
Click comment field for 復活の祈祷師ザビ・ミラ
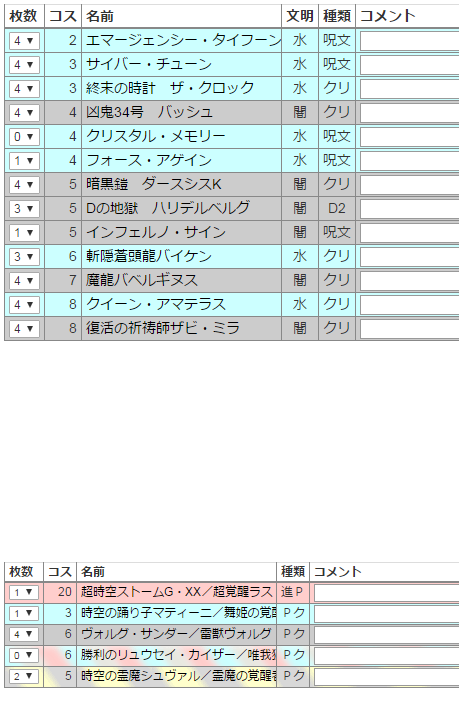coord(410,329)
